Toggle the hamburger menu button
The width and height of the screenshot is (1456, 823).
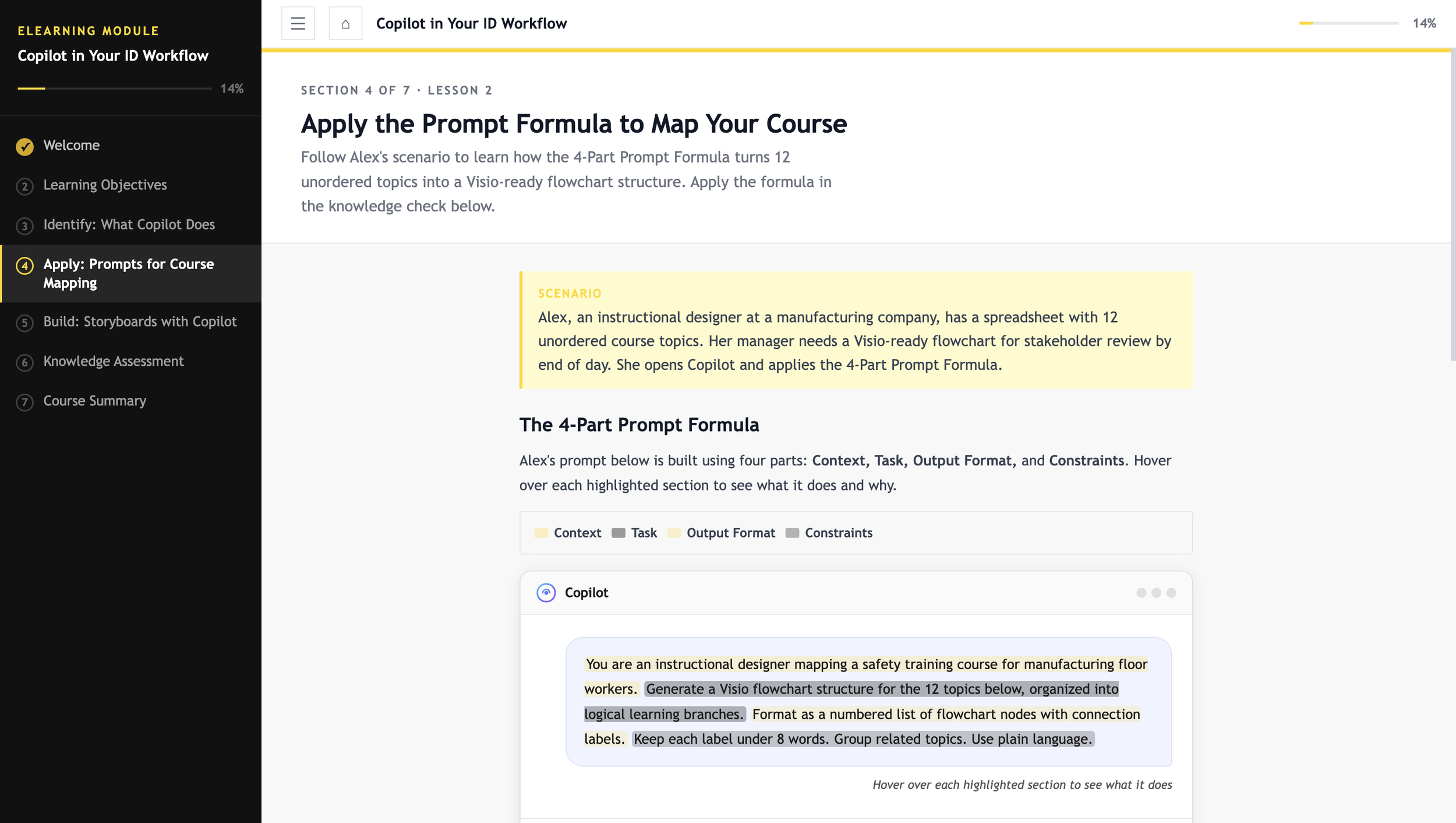point(298,23)
